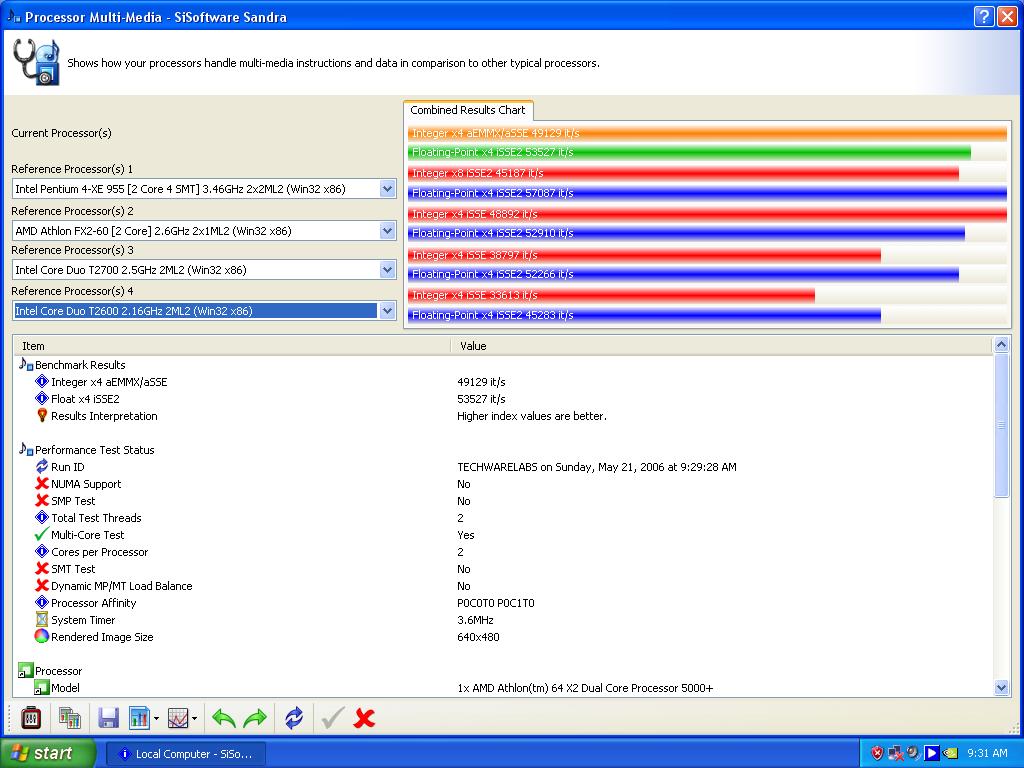The width and height of the screenshot is (1024, 768).
Task: Click the Cores per Processor row icon
Action: tap(42, 551)
